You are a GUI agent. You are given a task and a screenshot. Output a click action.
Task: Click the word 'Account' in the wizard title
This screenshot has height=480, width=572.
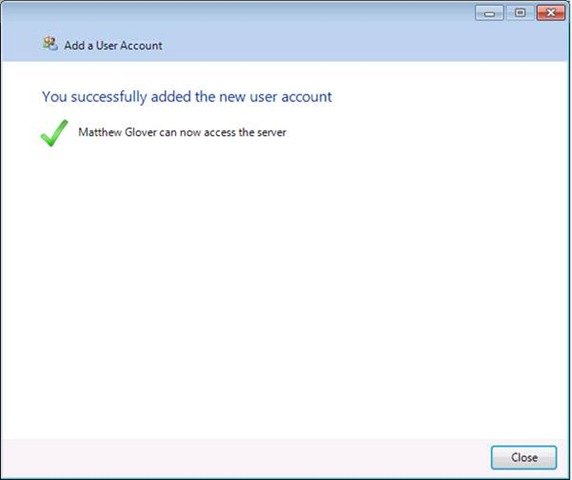coord(141,46)
